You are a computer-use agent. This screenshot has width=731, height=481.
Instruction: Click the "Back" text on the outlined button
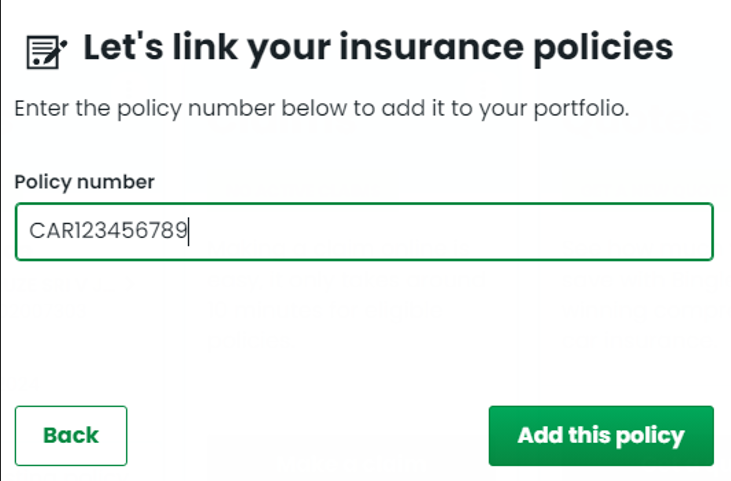pos(71,435)
